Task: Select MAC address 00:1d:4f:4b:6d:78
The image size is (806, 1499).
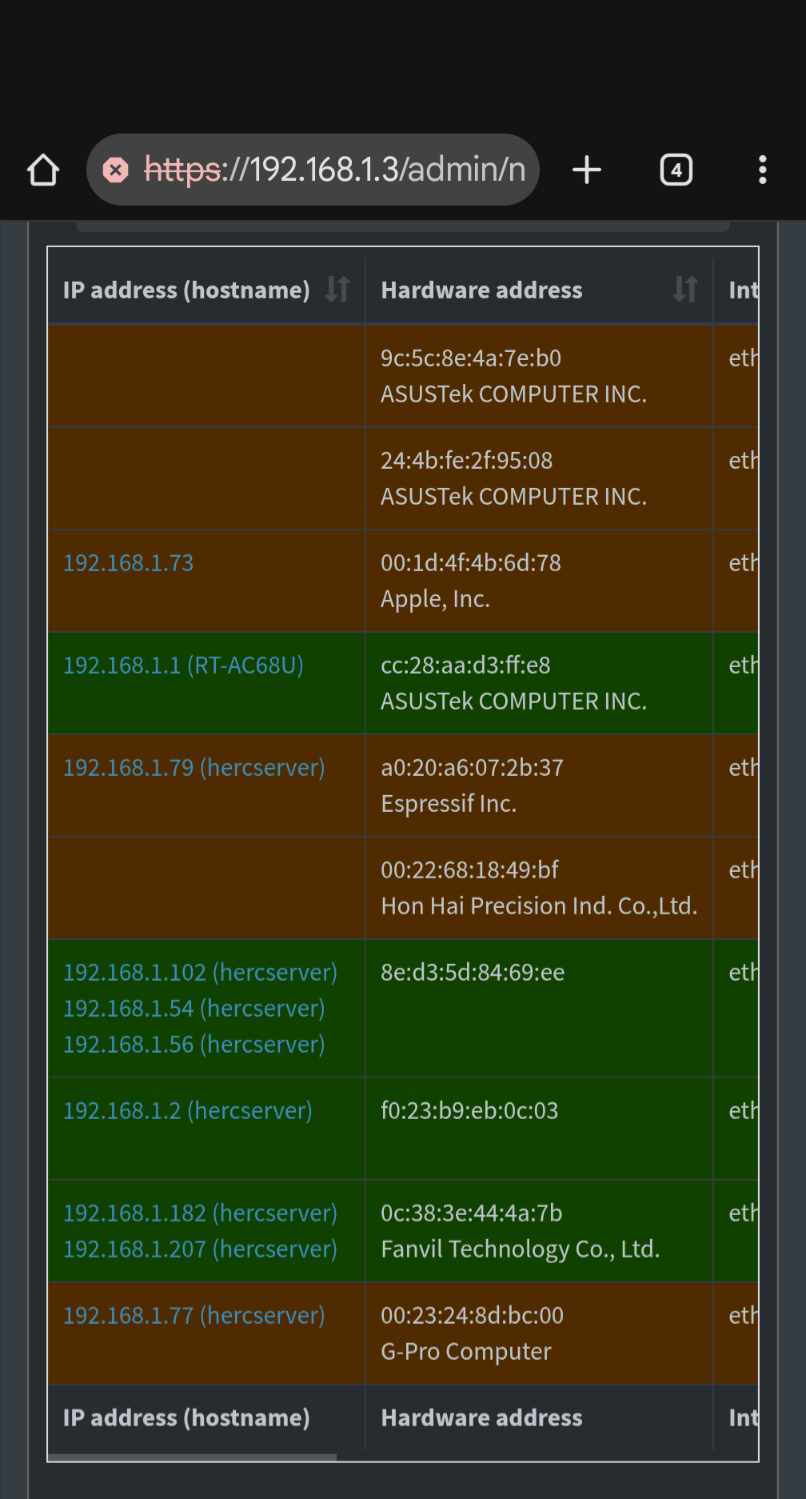Action: 471,563
